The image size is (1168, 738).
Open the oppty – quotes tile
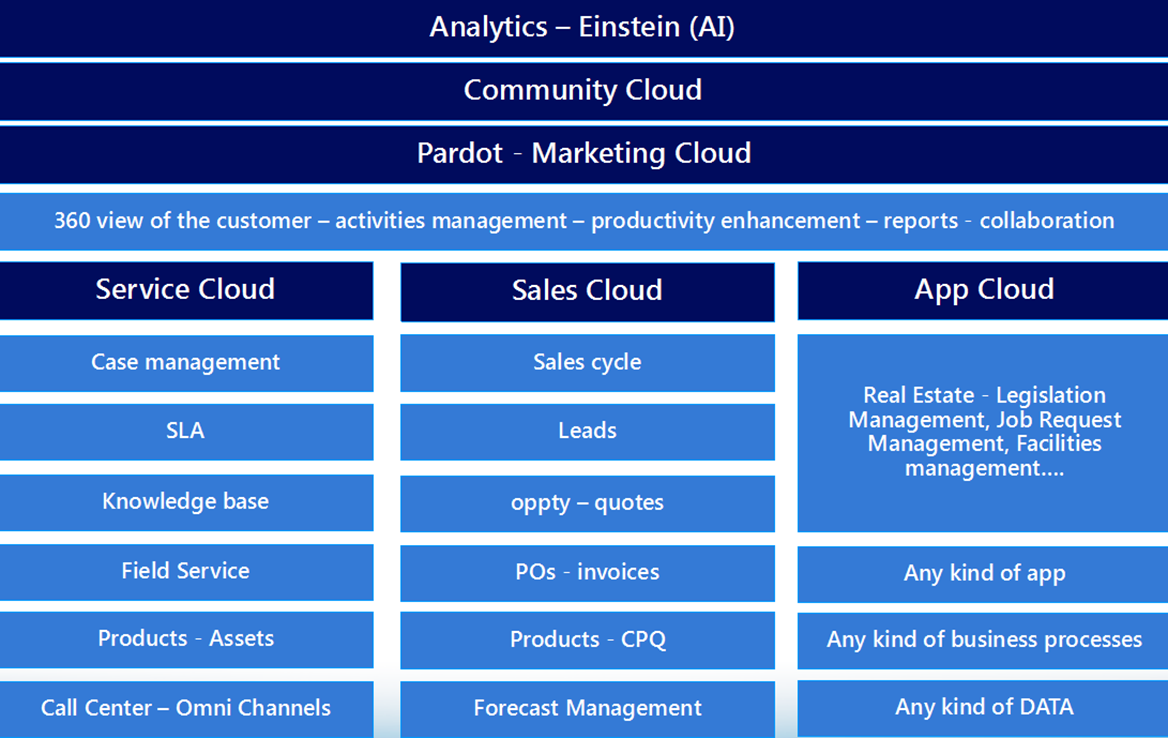(x=587, y=503)
